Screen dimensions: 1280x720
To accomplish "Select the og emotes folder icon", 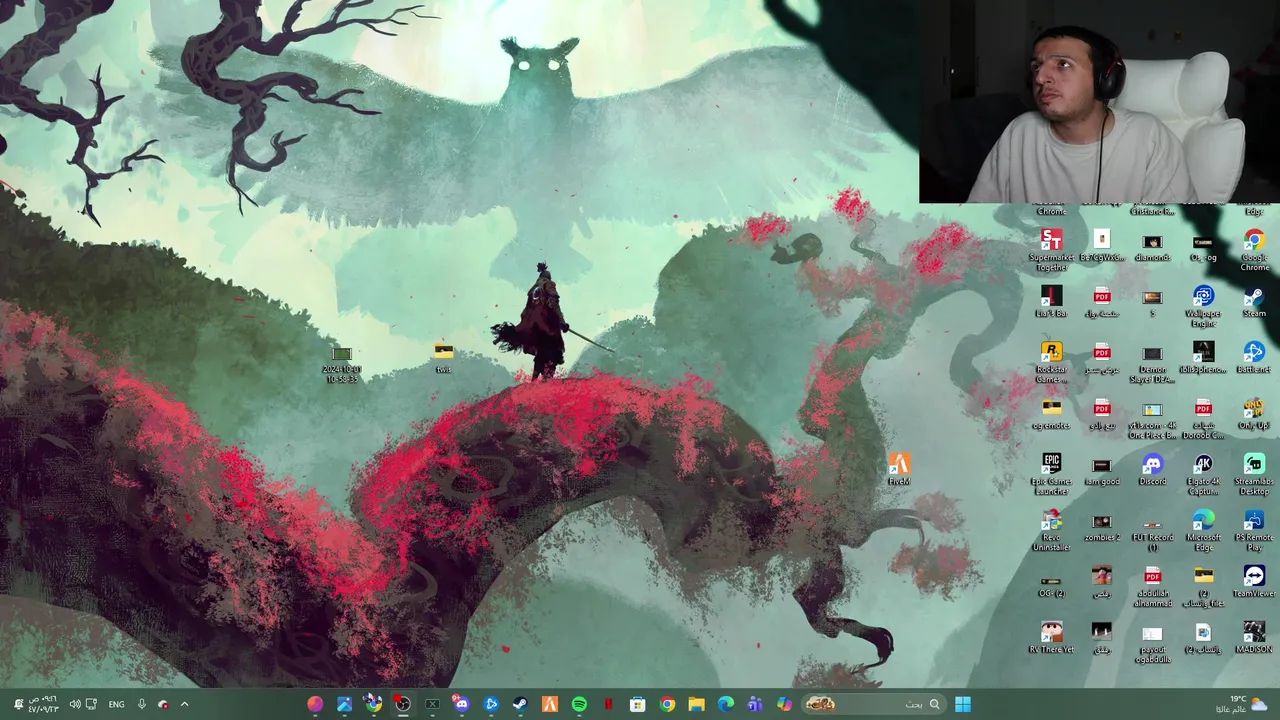I will click(x=1051, y=412).
